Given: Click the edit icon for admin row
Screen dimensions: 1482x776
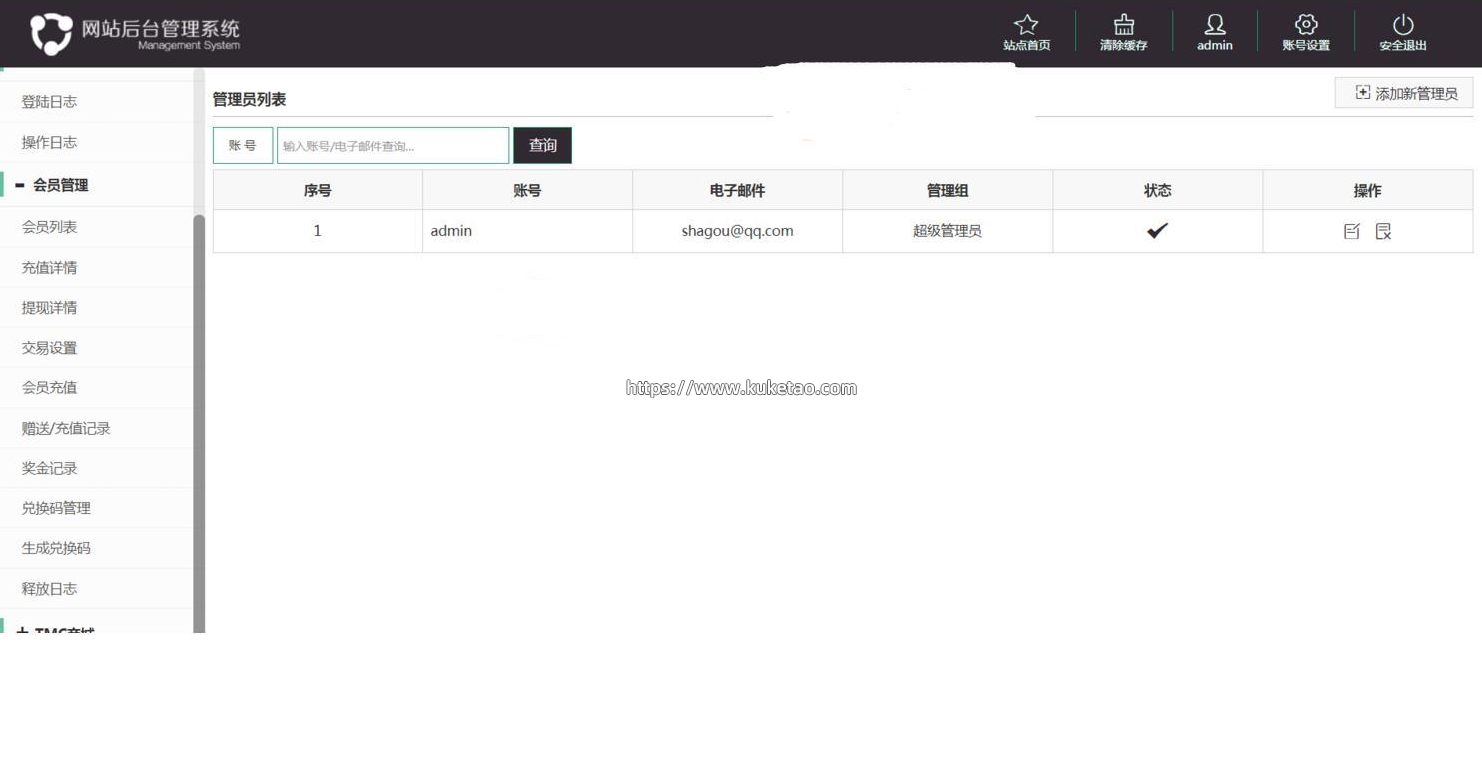Looking at the screenshot, I should (1352, 231).
